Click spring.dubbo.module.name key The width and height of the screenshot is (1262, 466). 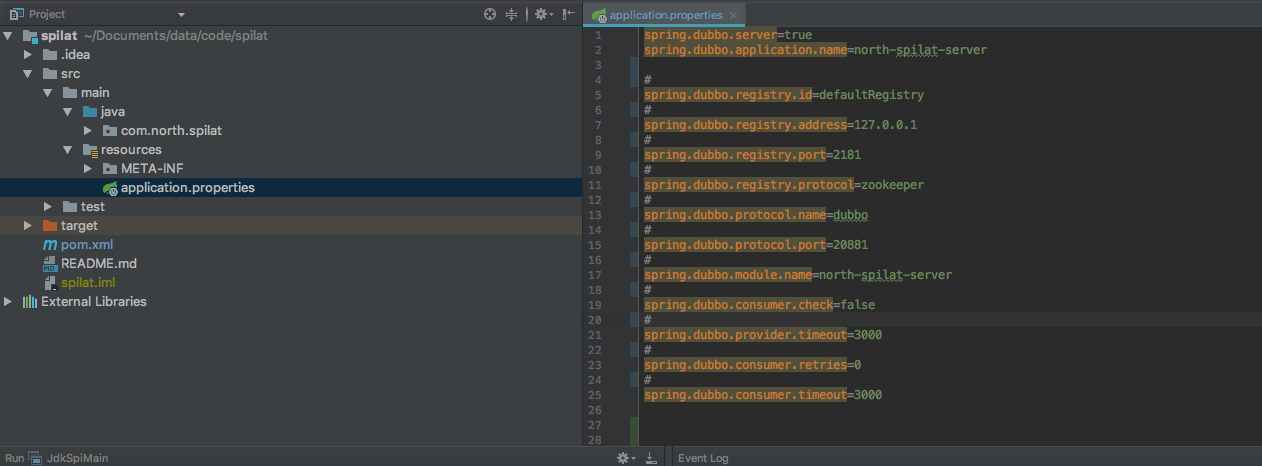click(x=728, y=275)
